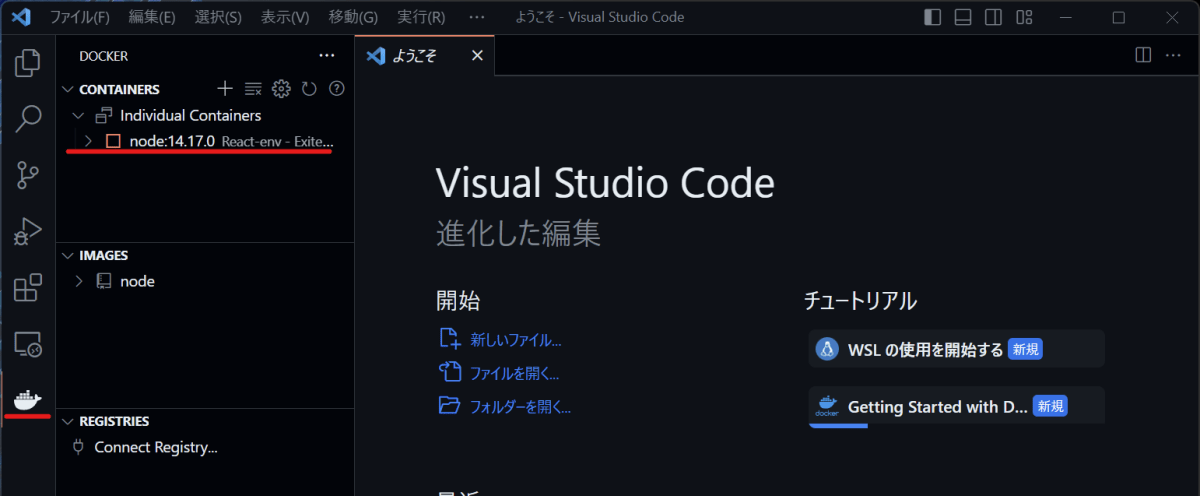
Task: Open the 編集(E) menu
Action: (x=151, y=17)
